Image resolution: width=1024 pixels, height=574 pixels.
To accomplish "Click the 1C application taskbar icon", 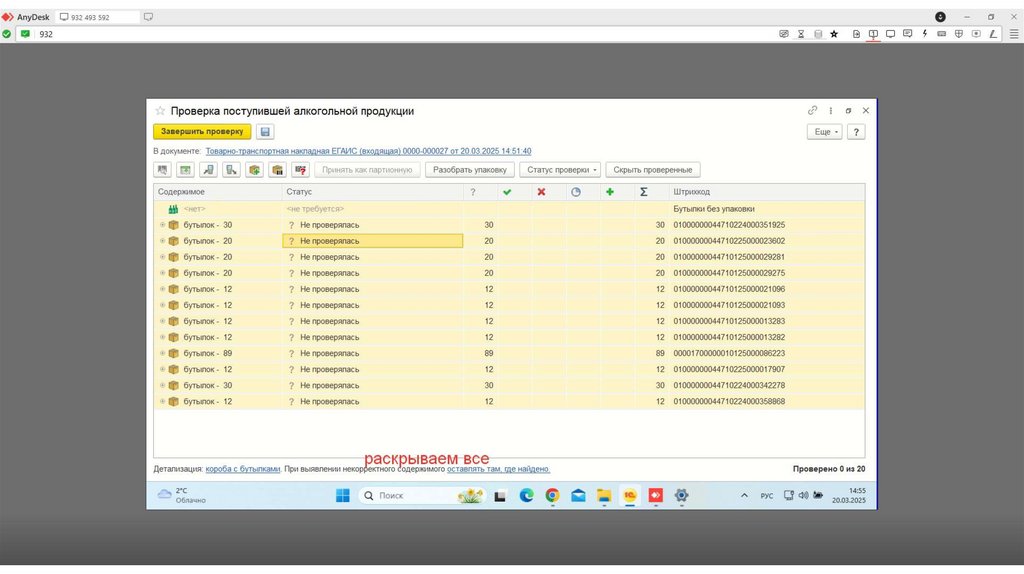I will point(630,495).
